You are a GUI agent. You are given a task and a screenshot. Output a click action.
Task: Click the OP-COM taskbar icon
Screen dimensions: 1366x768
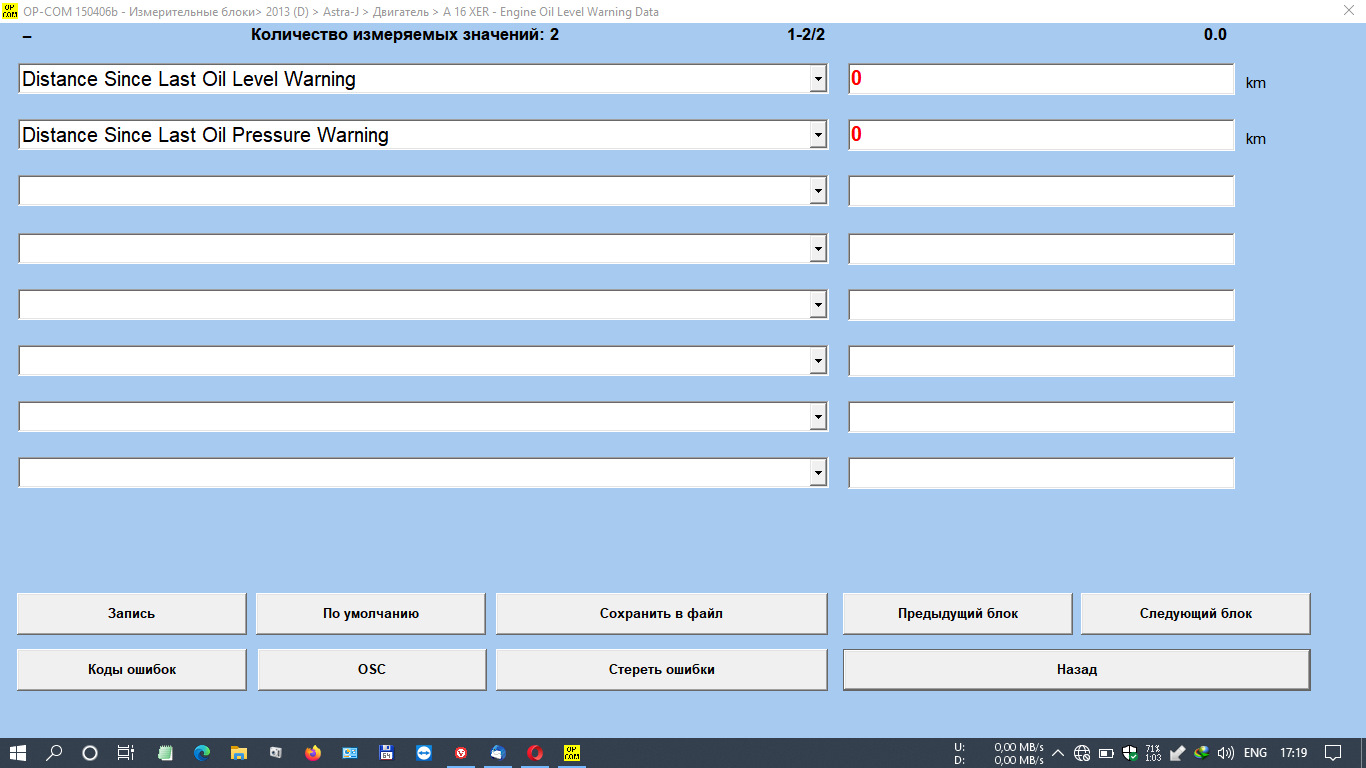(x=572, y=753)
